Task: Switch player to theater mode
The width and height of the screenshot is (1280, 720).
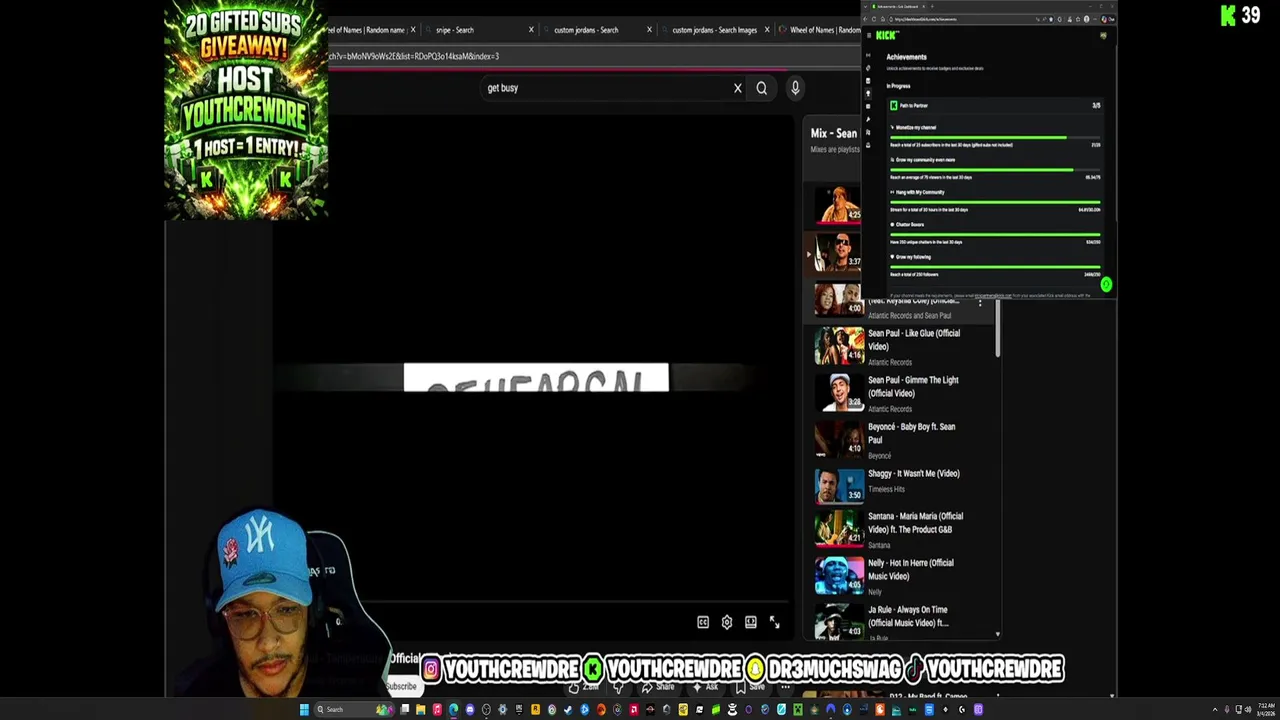Action: click(751, 622)
